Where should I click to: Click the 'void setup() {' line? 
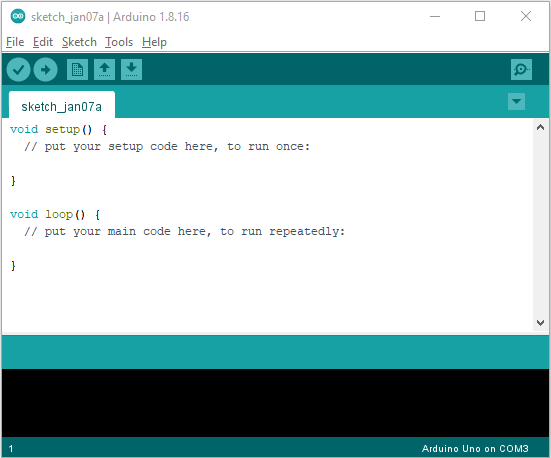tap(58, 130)
